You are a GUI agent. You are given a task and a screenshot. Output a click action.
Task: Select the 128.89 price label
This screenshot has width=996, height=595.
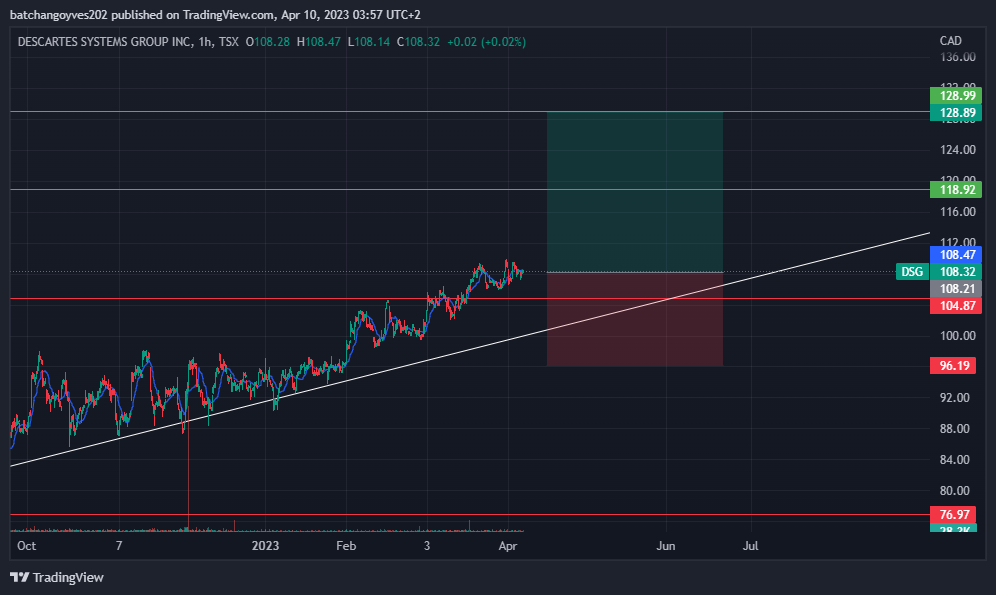point(955,113)
